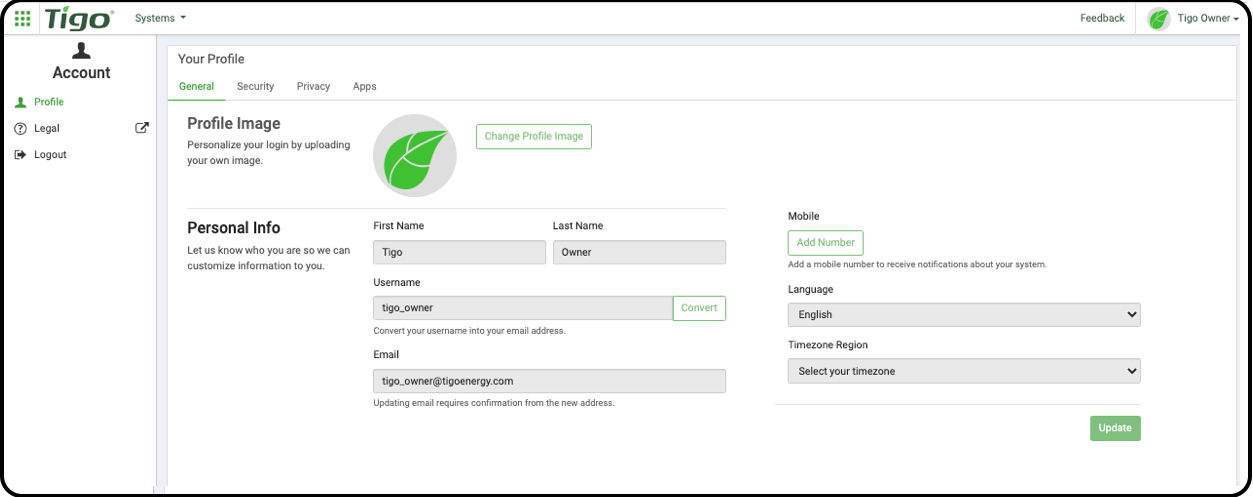Click the Convert username button
This screenshot has height=497, width=1253.
(699, 308)
